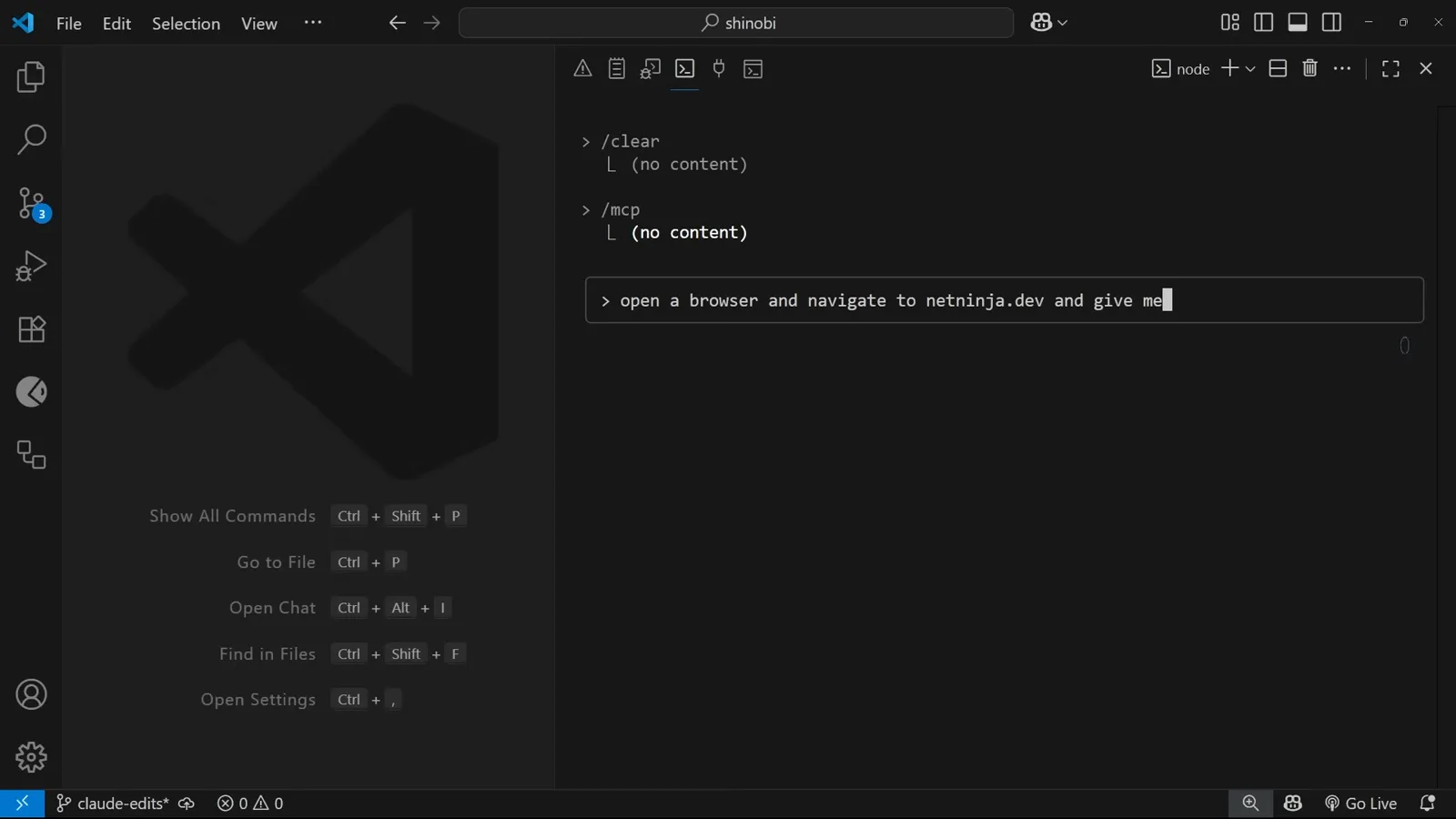Open the remote window indicator

click(22, 804)
